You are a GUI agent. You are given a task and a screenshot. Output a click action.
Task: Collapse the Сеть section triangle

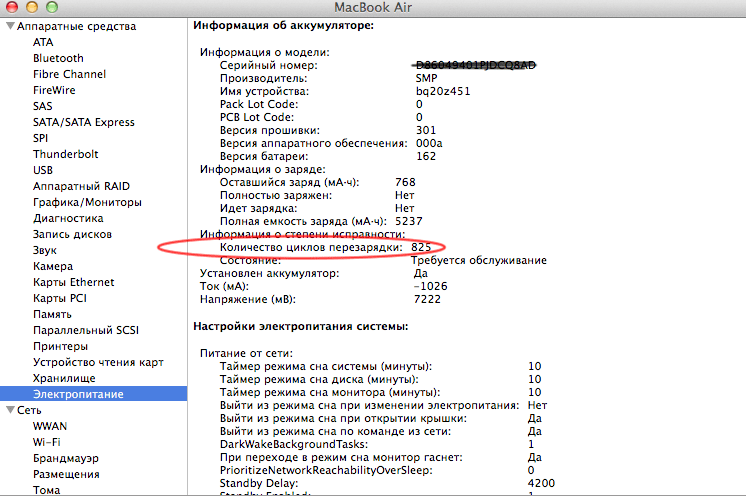pos(10,410)
